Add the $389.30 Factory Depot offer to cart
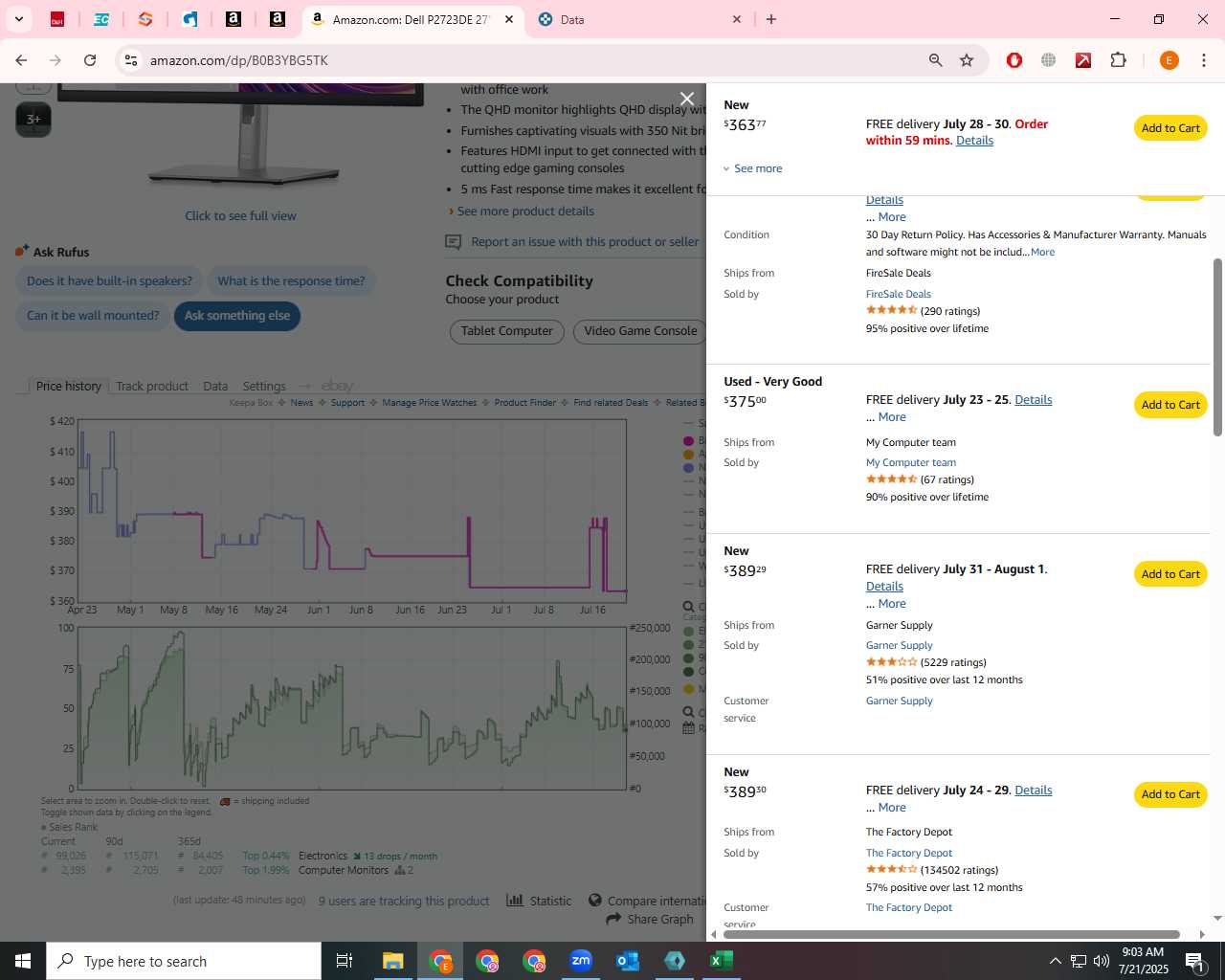Image resolution: width=1225 pixels, height=980 pixels. click(x=1170, y=794)
